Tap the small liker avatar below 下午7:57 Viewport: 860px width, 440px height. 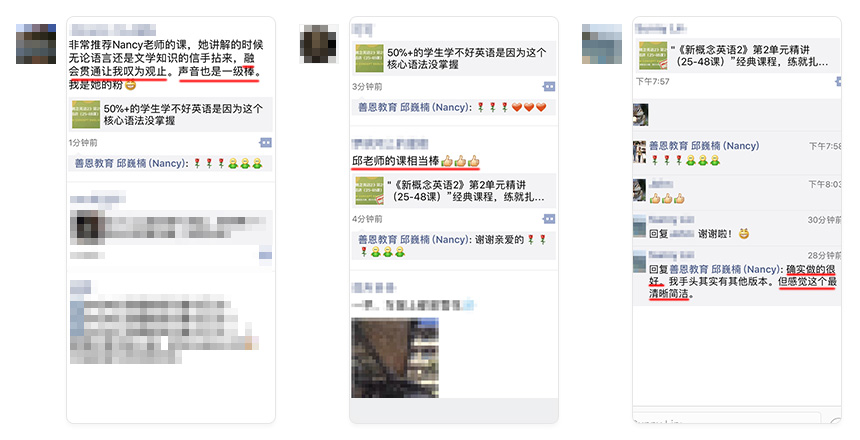point(641,115)
